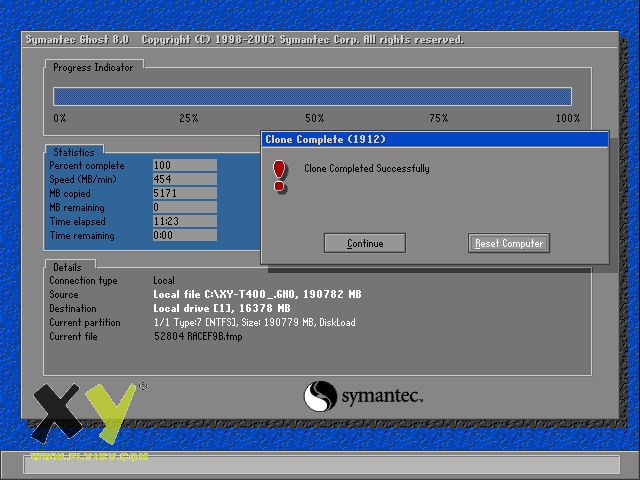Click the full blue progress bar
This screenshot has height=480, width=640.
(312, 97)
